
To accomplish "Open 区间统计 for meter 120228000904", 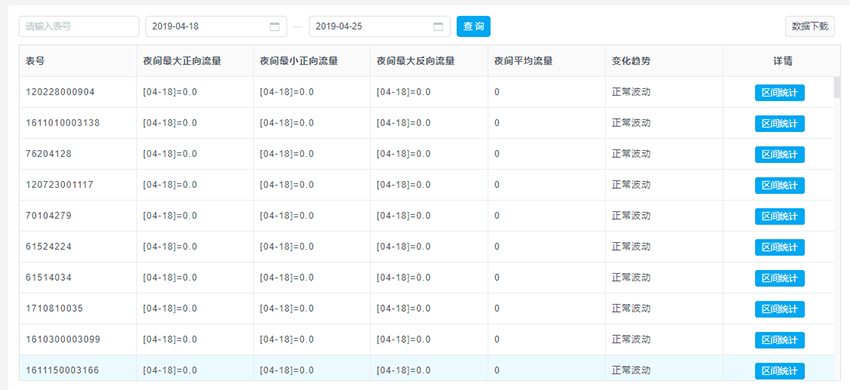I will click(780, 93).
